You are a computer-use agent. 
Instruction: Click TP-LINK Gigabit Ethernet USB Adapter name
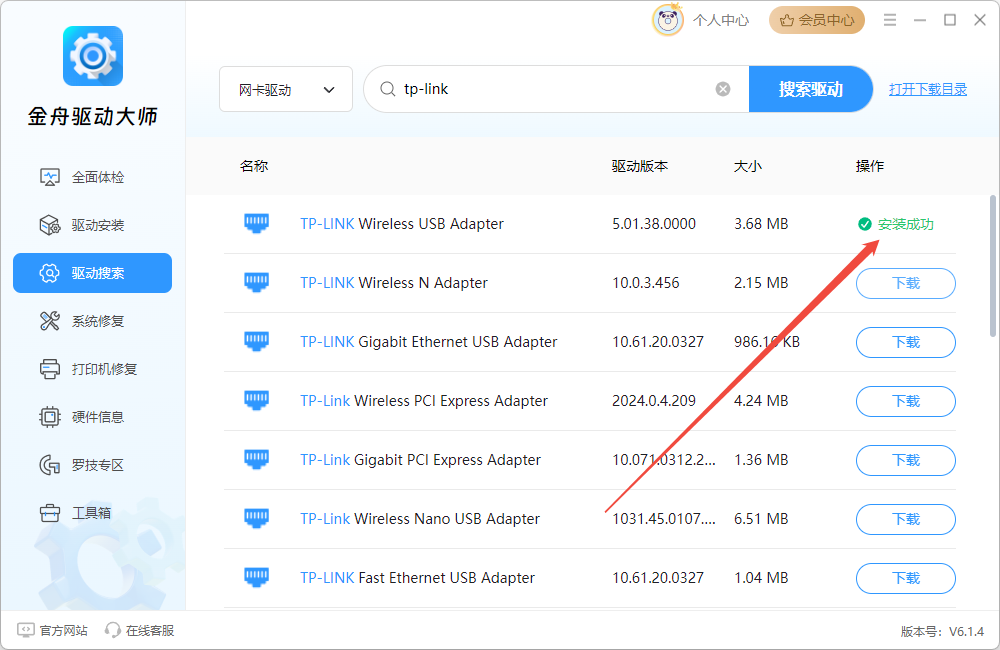coord(429,342)
